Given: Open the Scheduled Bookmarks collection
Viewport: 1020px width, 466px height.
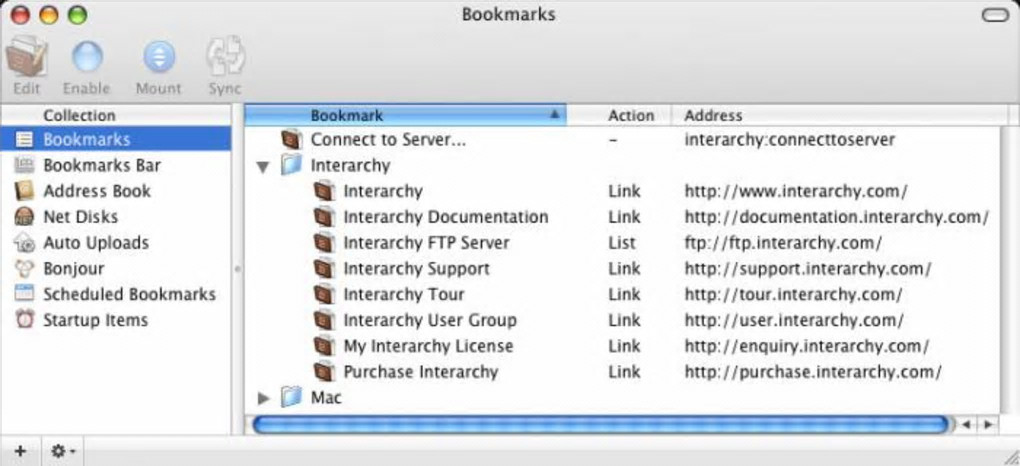Looking at the screenshot, I should 115,294.
